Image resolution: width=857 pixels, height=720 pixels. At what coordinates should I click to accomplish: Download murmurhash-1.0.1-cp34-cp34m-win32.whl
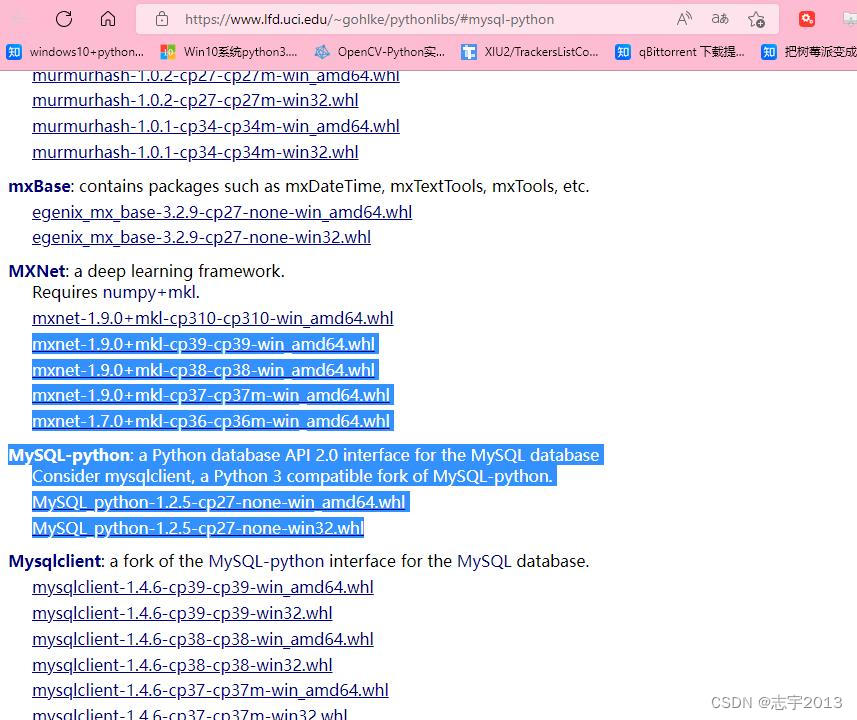pos(195,152)
